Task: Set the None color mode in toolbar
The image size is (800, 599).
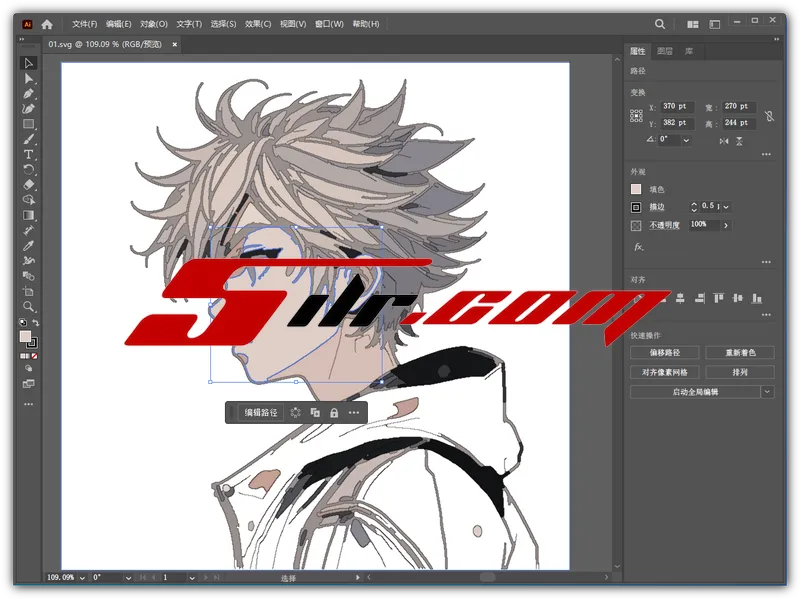Action: coord(34,356)
